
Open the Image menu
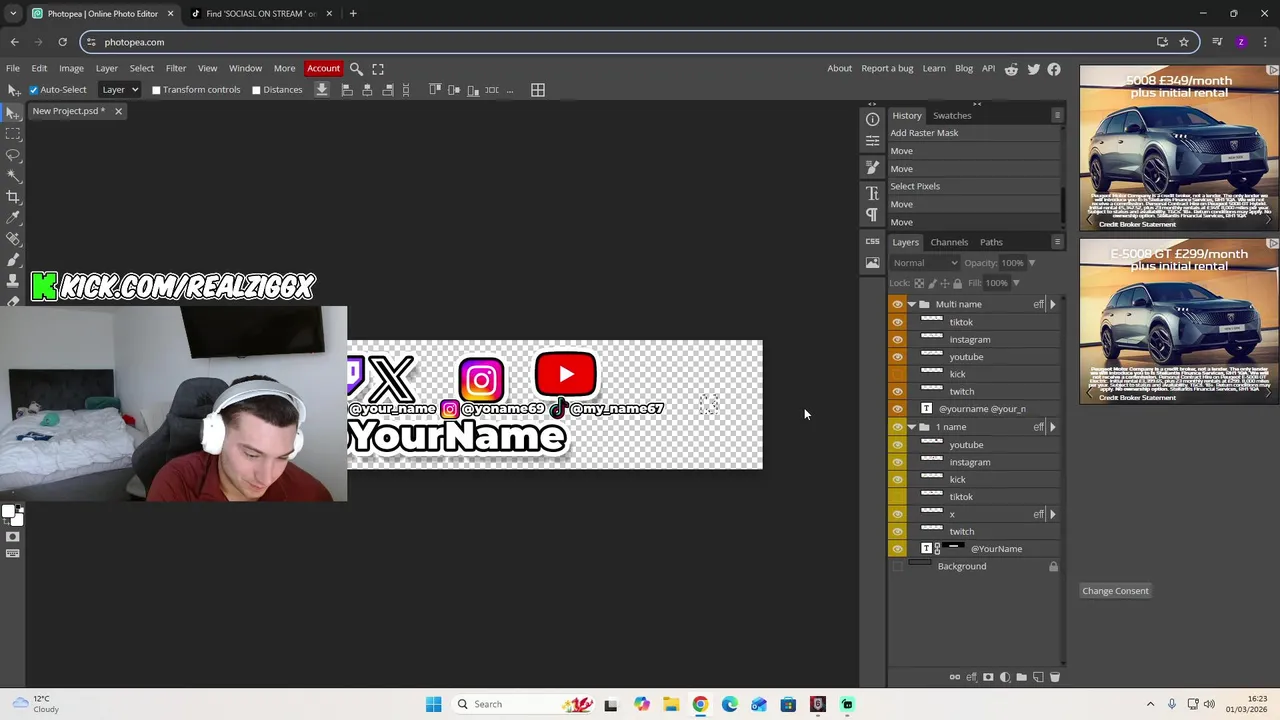(x=71, y=69)
